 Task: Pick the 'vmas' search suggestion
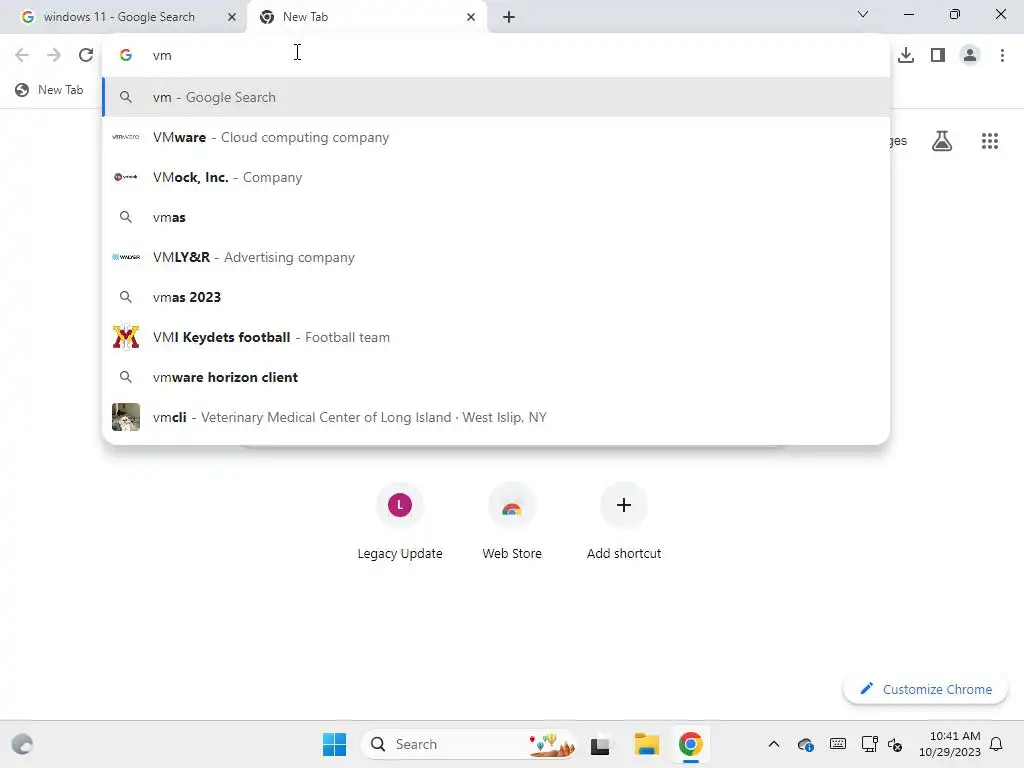(x=496, y=217)
